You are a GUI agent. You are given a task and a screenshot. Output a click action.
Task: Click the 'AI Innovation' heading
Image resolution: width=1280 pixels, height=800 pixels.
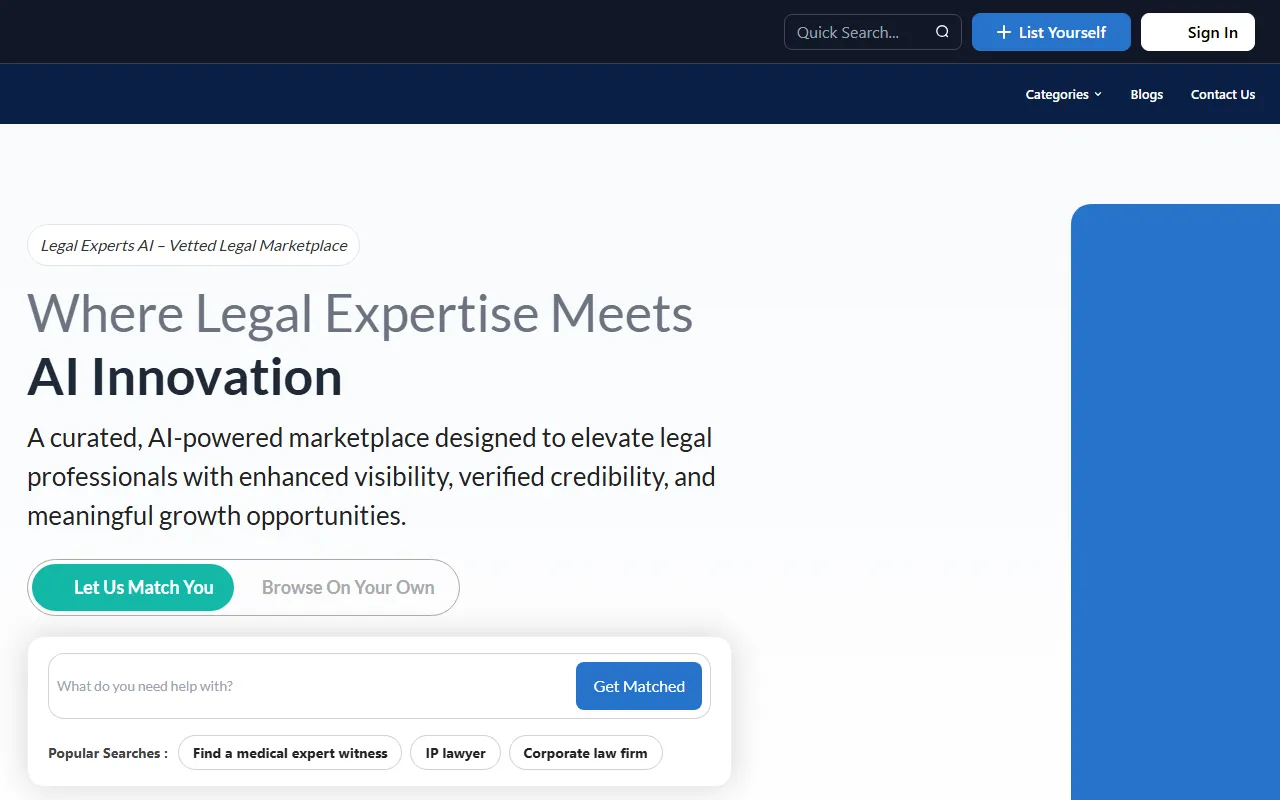(185, 377)
